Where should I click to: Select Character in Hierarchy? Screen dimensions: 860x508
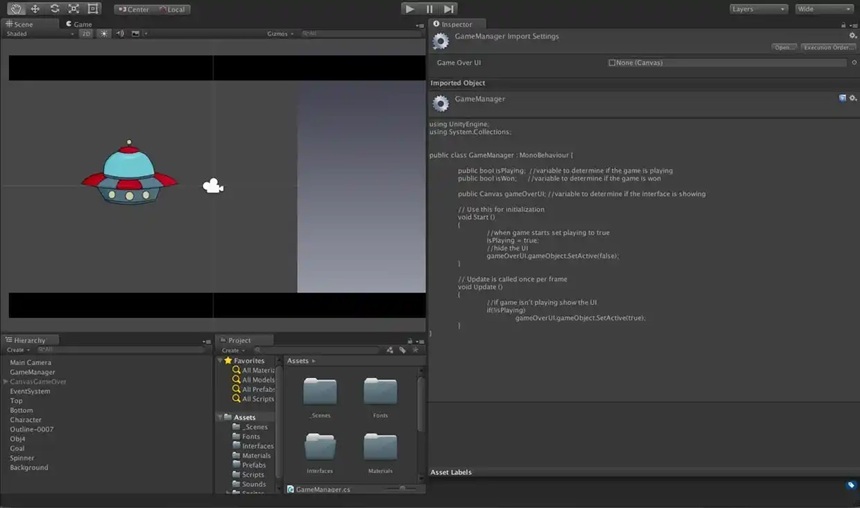pyautogui.click(x=25, y=420)
